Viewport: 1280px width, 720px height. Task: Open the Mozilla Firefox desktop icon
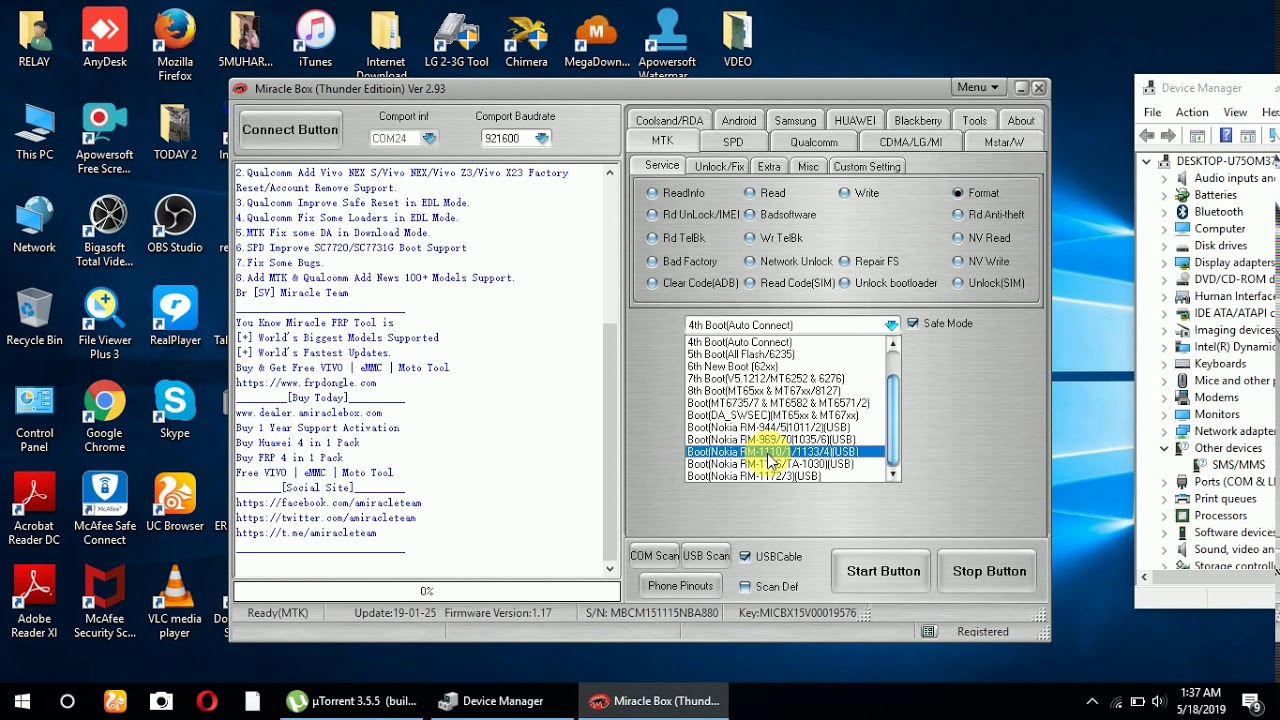[x=175, y=45]
